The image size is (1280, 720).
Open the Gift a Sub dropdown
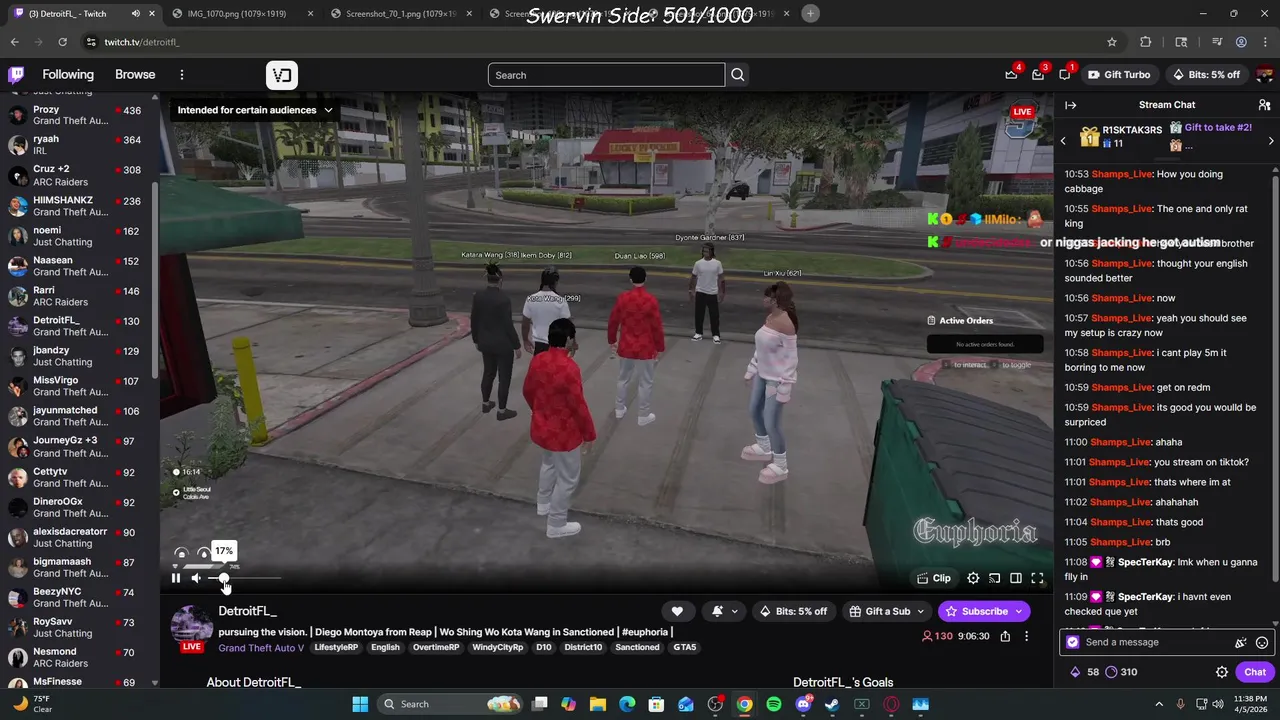point(887,611)
